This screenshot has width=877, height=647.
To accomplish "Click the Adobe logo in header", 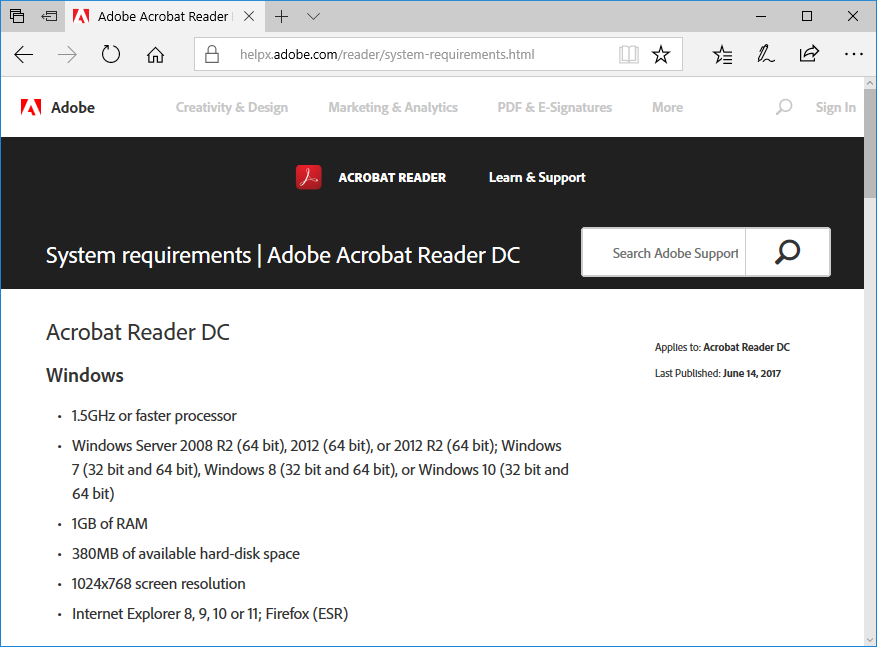I will tap(31, 107).
